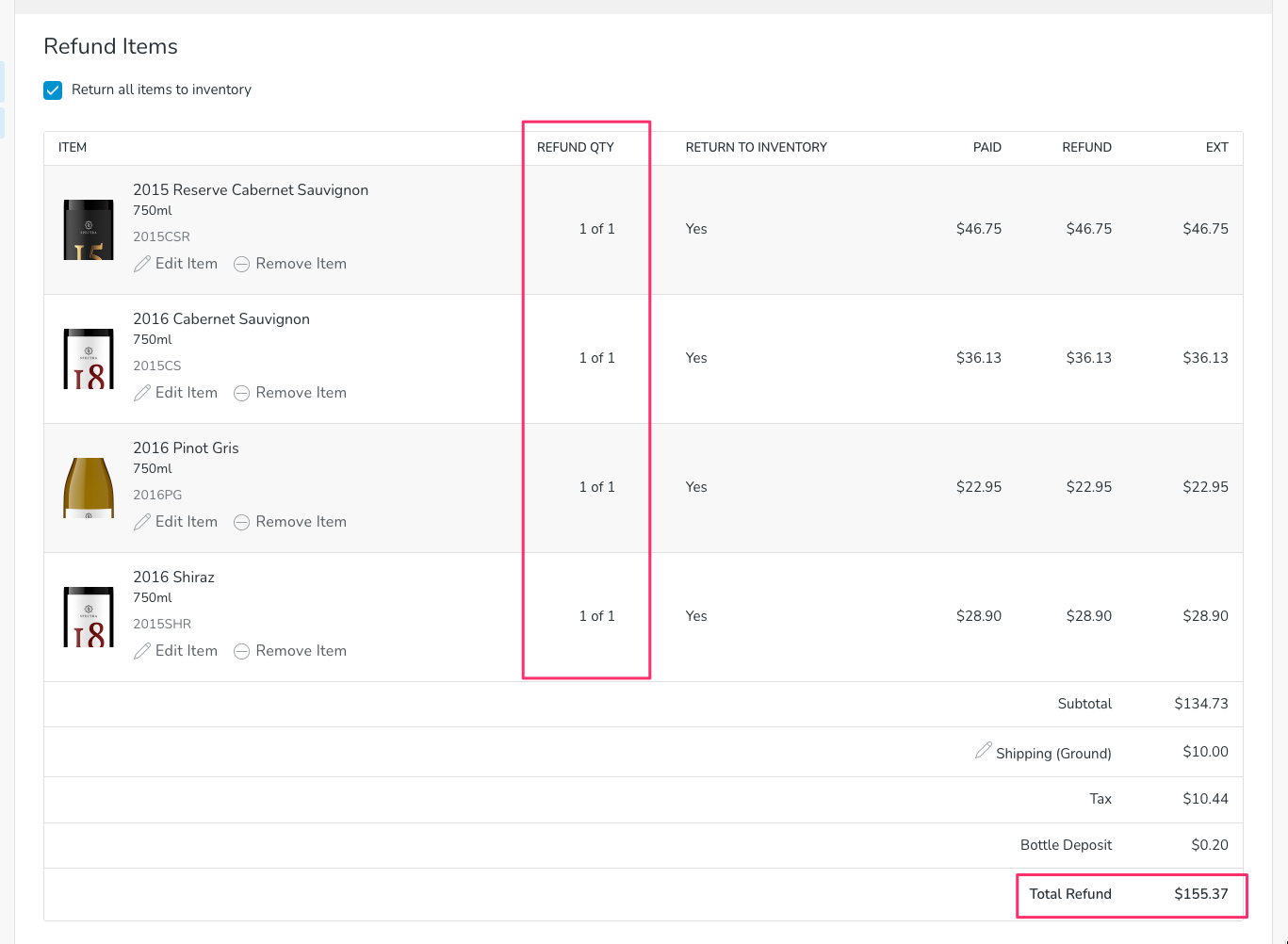
Task: Edit shipping via pencil icon beside Shipping (Ground)
Action: 983,751
